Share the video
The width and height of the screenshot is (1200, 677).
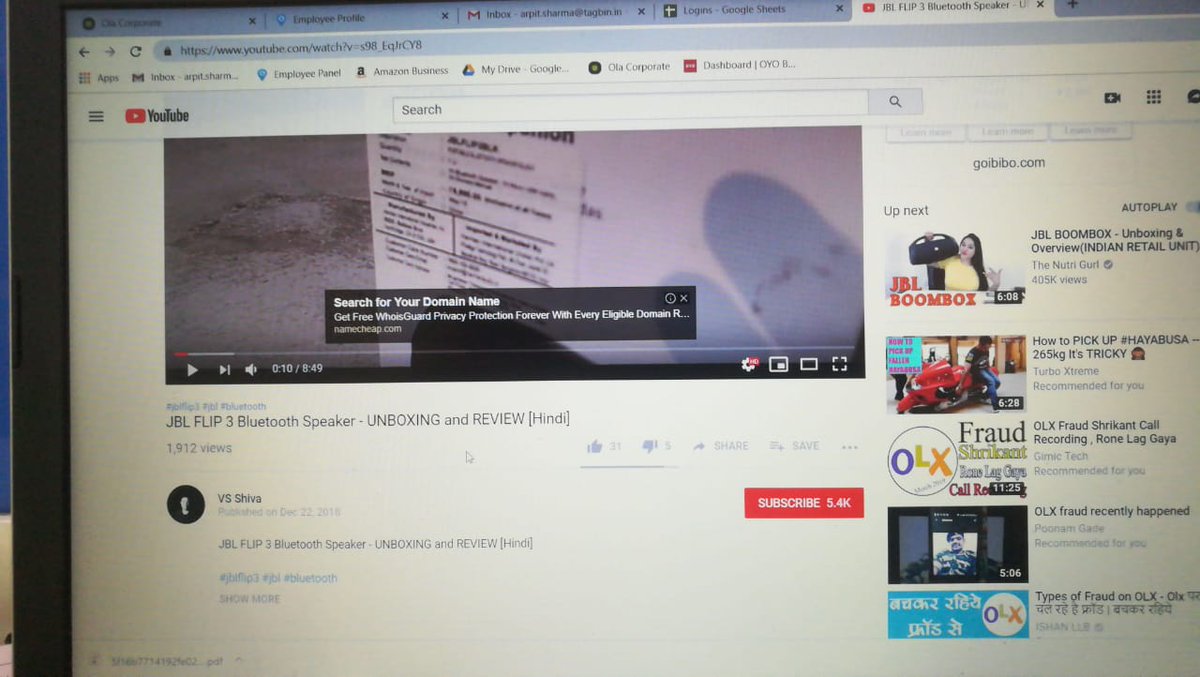coord(720,446)
